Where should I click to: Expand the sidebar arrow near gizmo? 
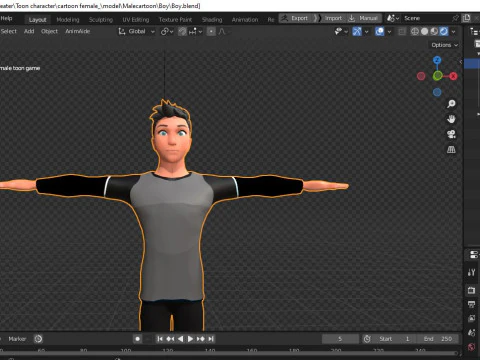click(461, 62)
